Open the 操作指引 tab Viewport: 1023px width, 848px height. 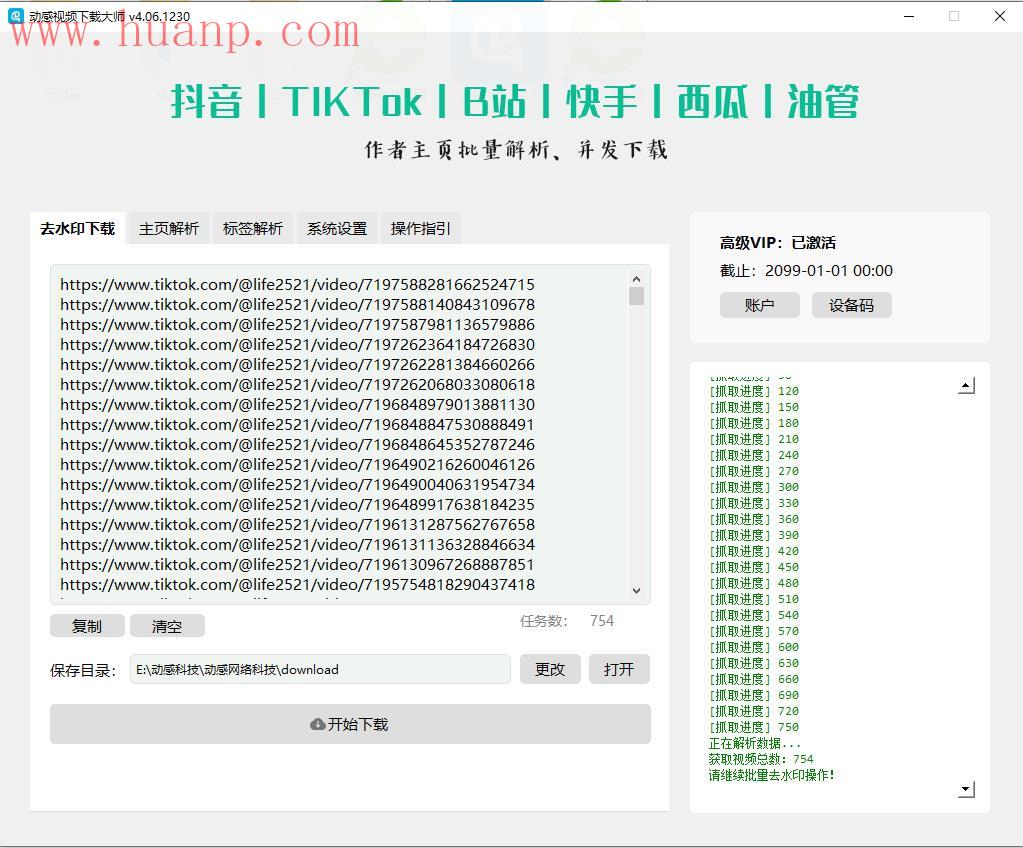click(421, 228)
